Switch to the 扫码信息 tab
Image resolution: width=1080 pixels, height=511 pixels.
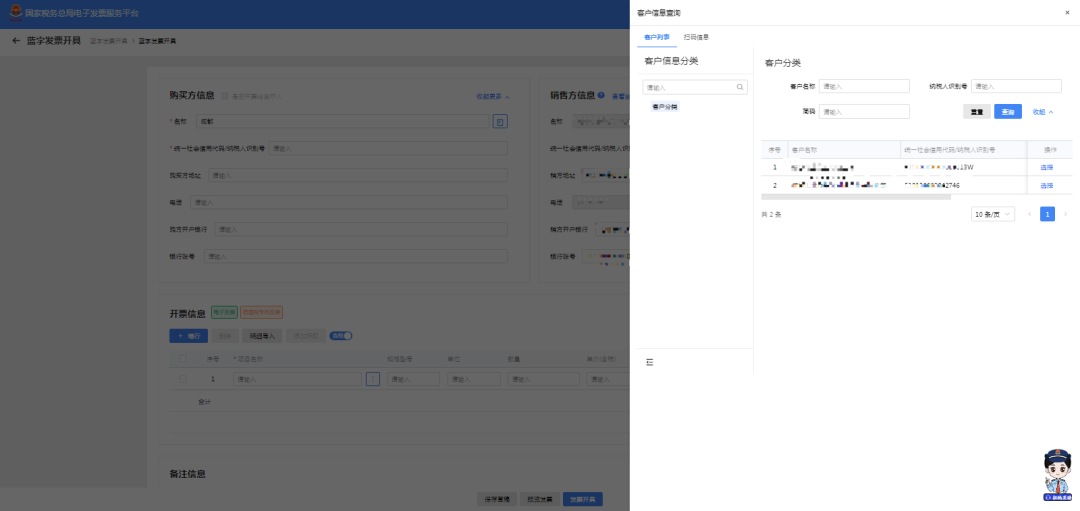coord(696,37)
